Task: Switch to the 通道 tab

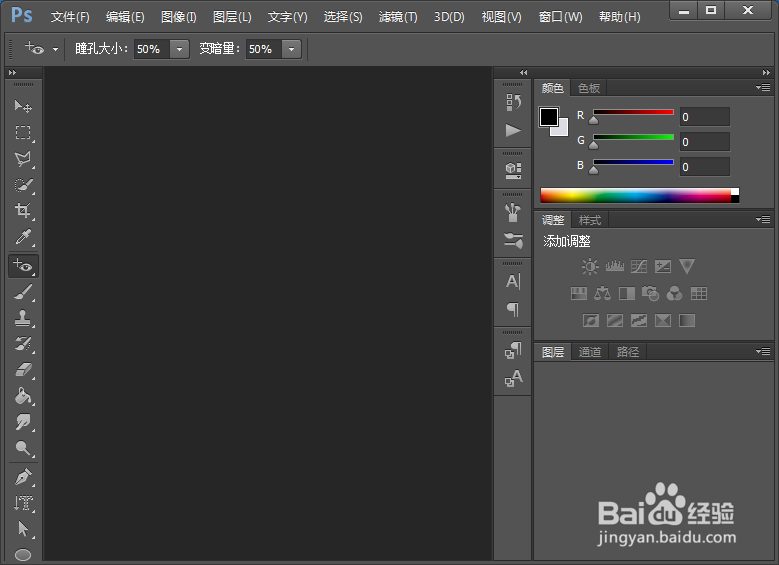Action: point(590,352)
